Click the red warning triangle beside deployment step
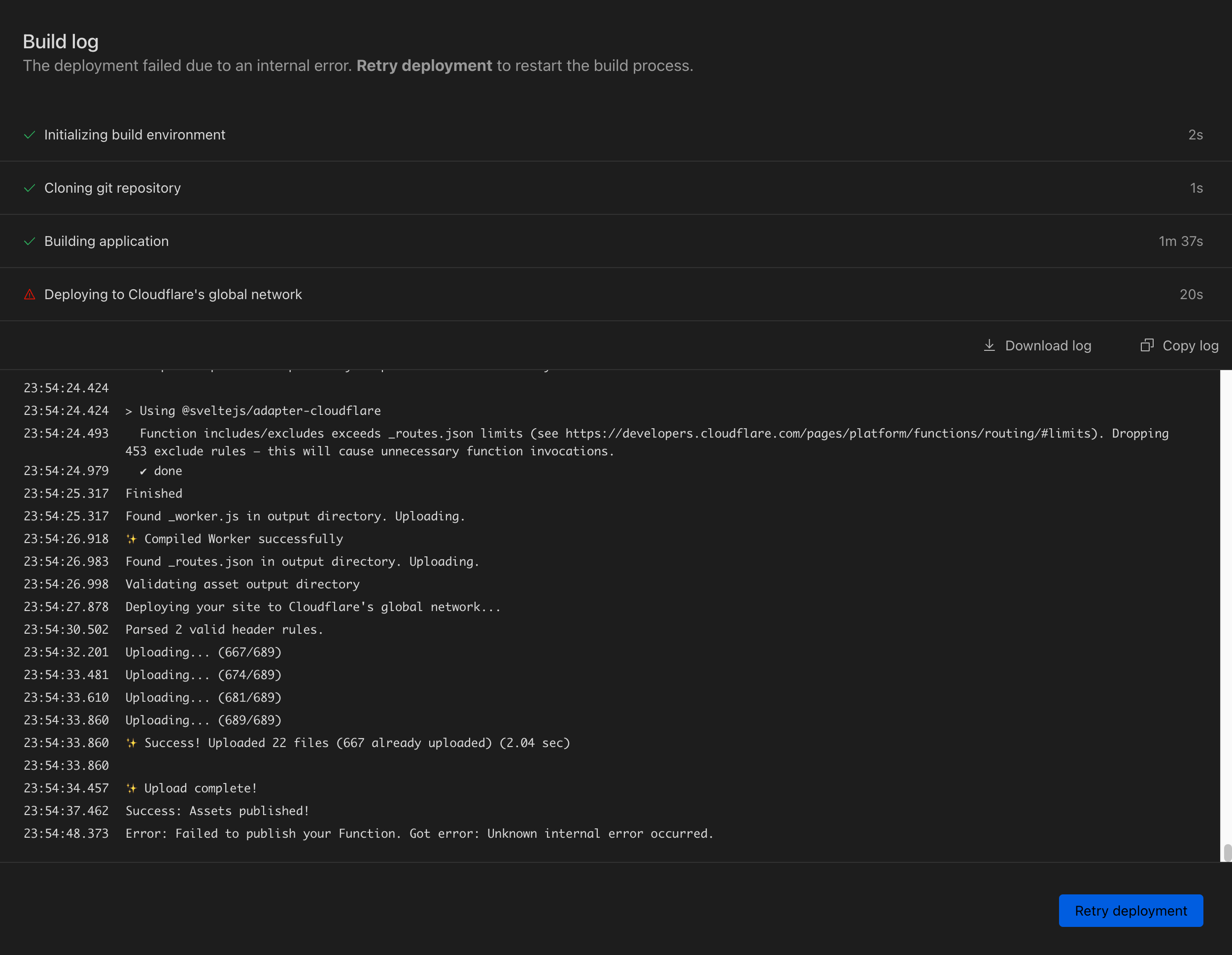 click(30, 294)
